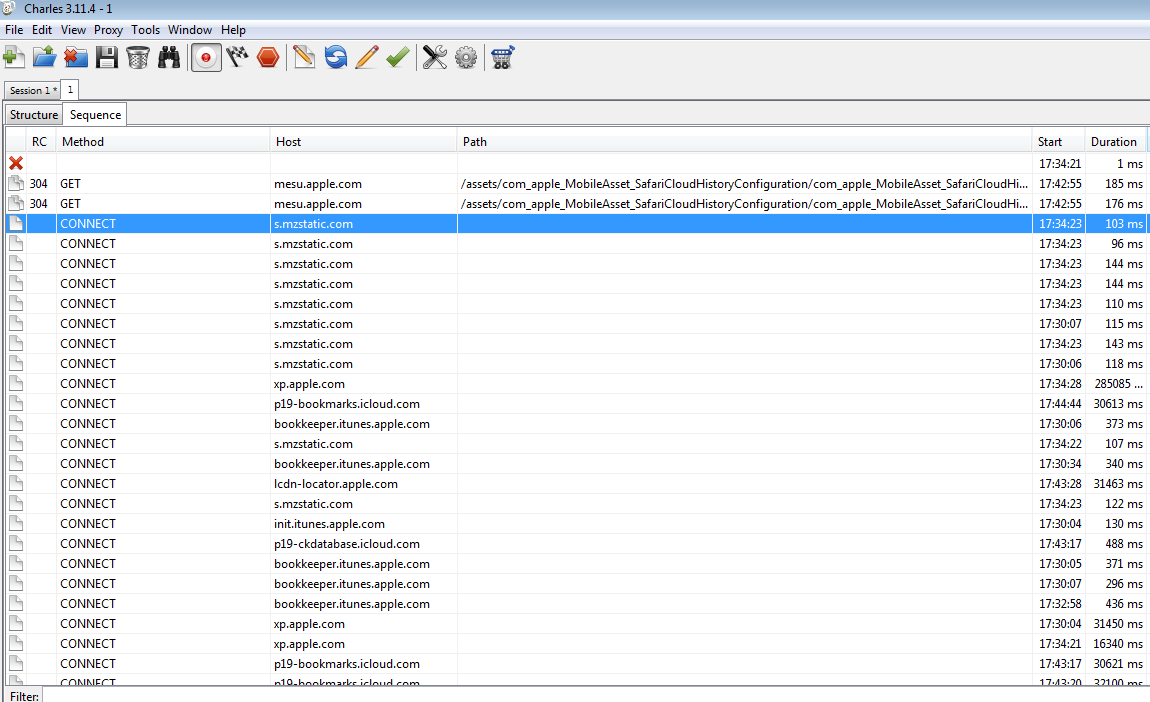Sort by the Method column header
Screen dimensions: 1150x702
(163, 142)
